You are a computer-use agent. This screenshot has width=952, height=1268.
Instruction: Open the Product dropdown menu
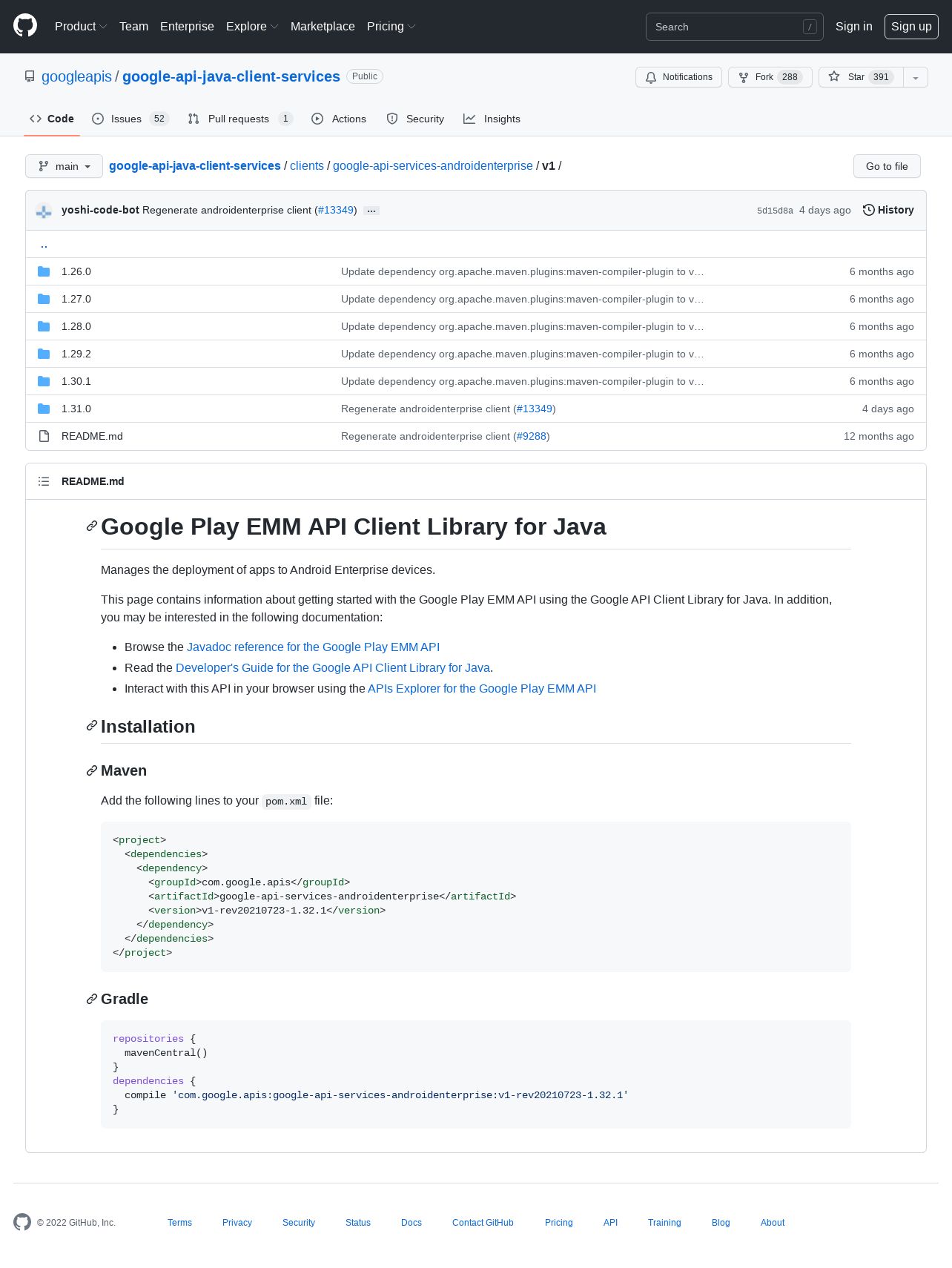pos(81,26)
